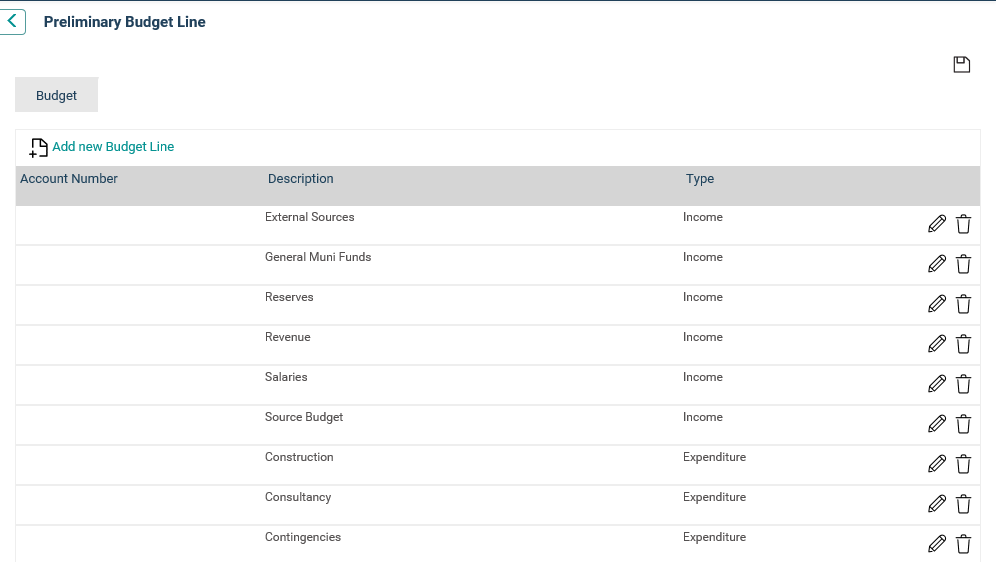Delete the General Muni Funds row
Screen dimensions: 996x562
coord(964,264)
